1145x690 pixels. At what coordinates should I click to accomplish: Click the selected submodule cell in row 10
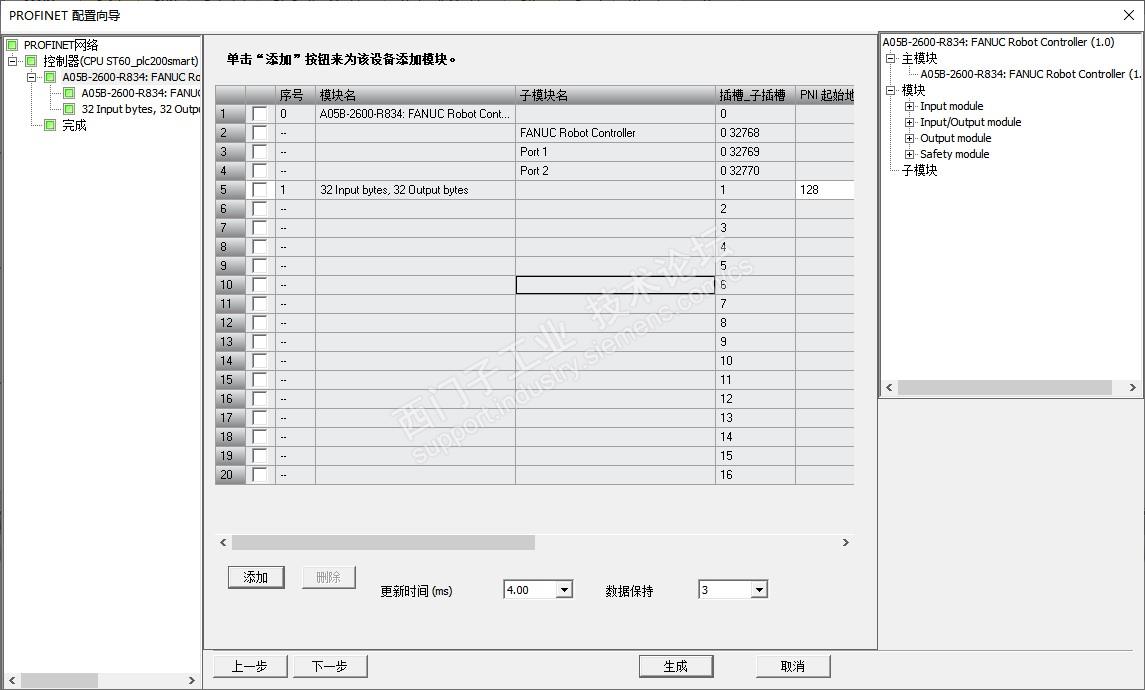[615, 285]
